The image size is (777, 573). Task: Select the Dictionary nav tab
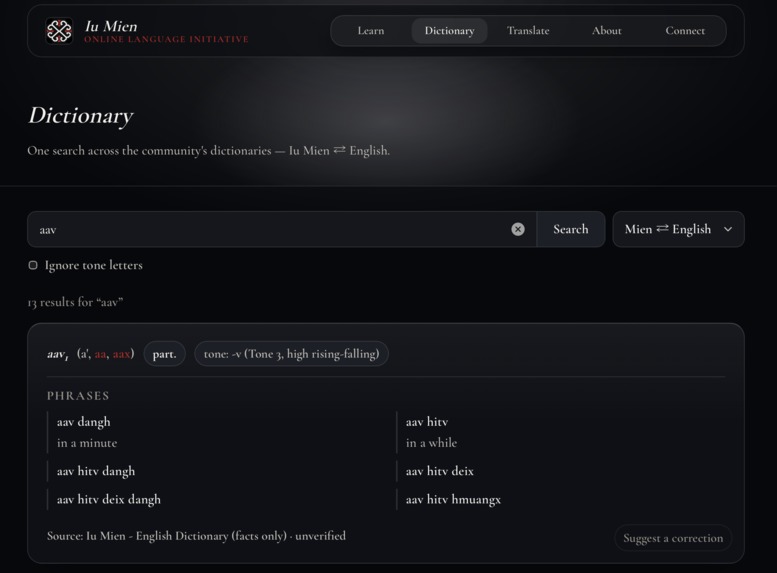tap(449, 31)
